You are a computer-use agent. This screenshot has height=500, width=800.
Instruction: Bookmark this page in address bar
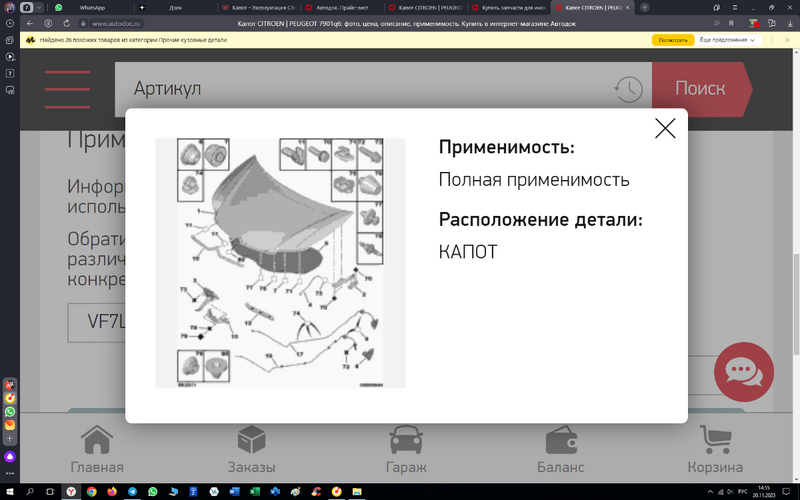click(x=731, y=23)
